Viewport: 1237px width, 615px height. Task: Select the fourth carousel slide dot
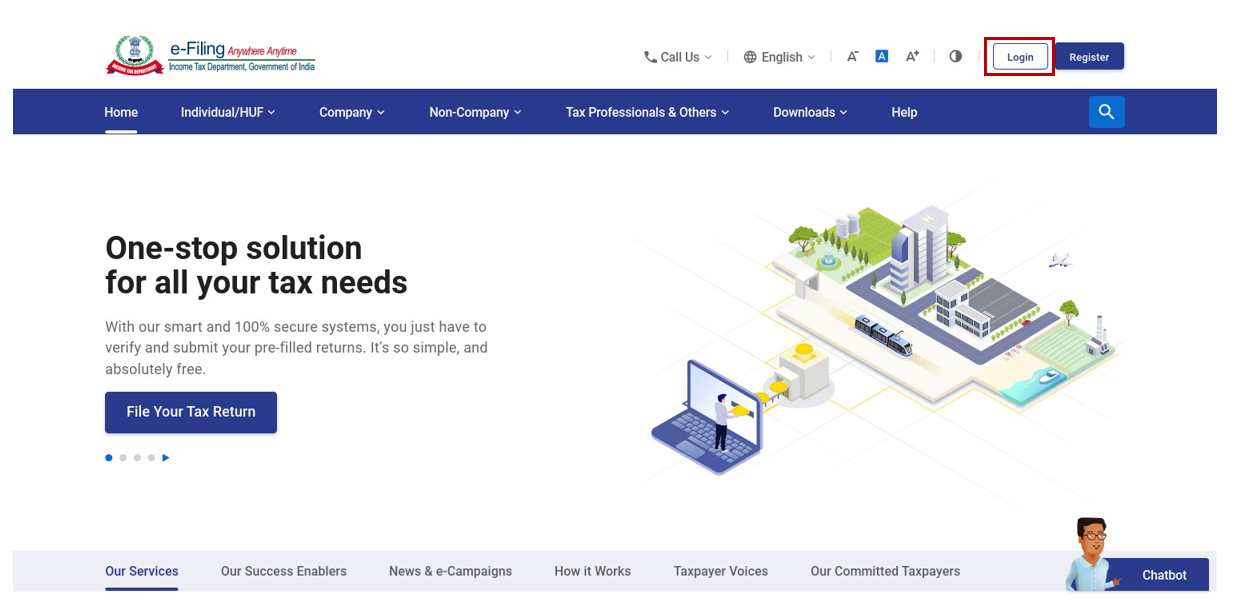(151, 458)
